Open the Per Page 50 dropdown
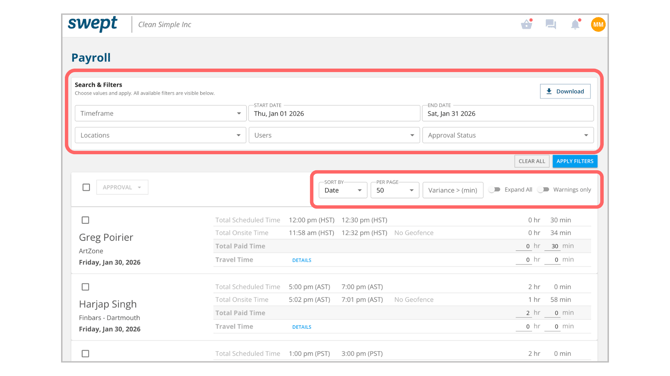This screenshot has width=670, height=376. pyautogui.click(x=394, y=190)
